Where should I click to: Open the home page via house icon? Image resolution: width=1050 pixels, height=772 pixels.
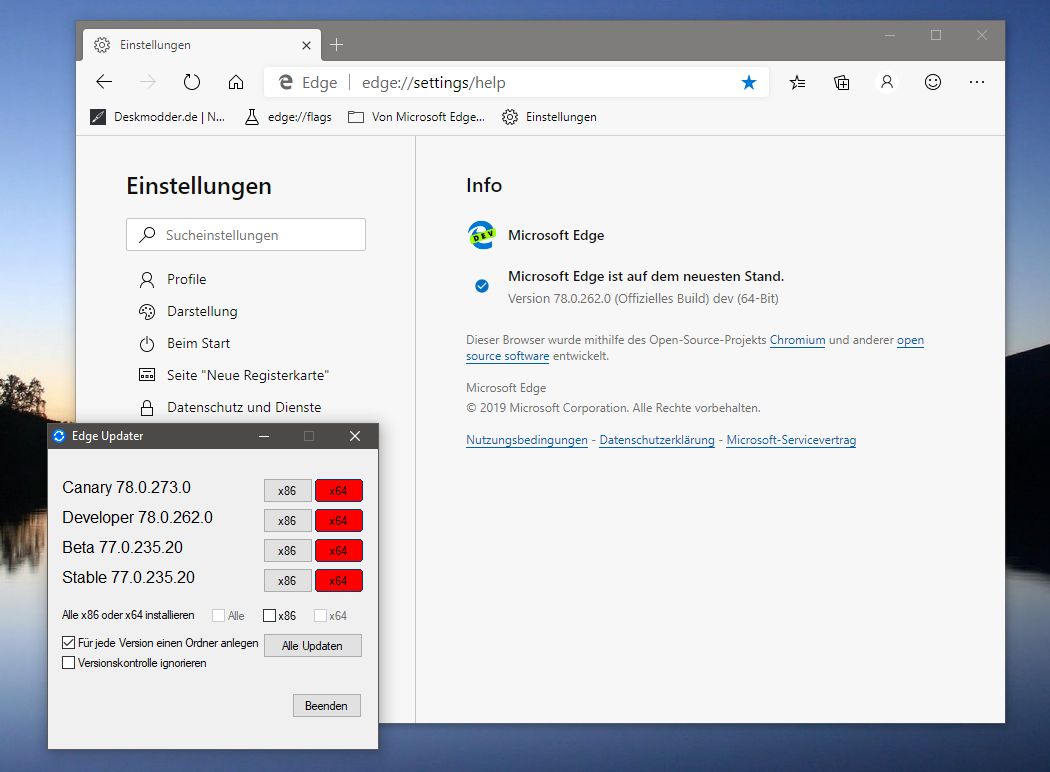pyautogui.click(x=236, y=82)
